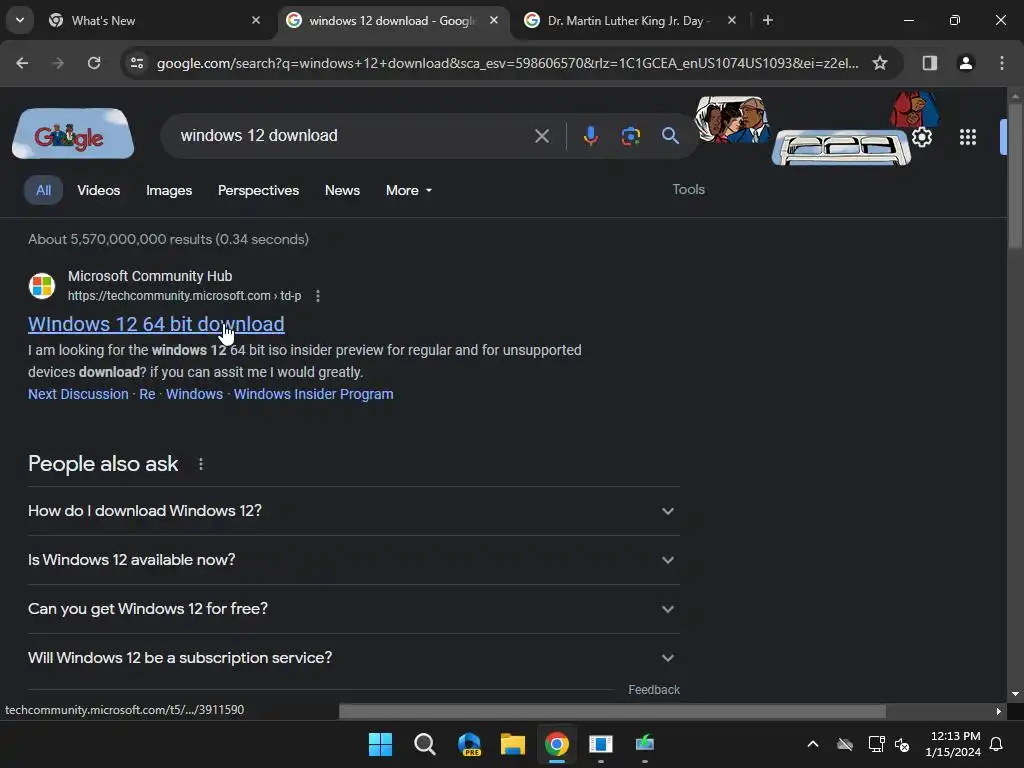Click the vertical scrollbar down arrow
The width and height of the screenshot is (1024, 768).
click(x=1015, y=694)
